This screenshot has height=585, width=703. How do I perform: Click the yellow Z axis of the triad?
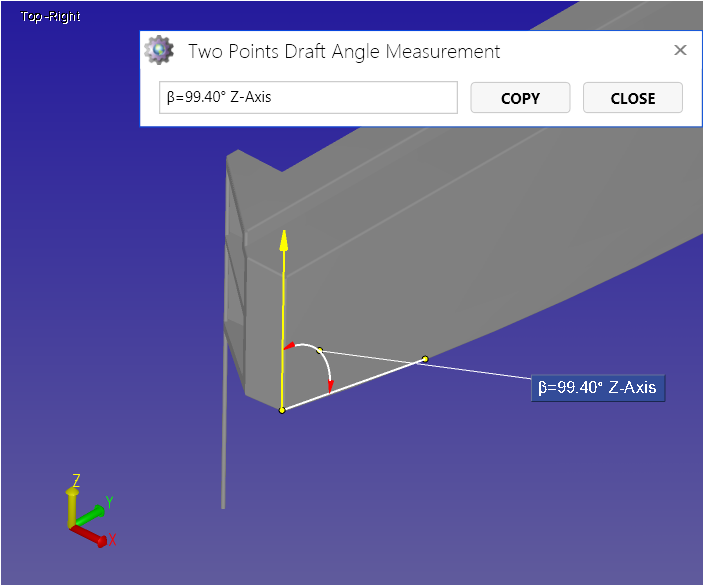tap(72, 505)
